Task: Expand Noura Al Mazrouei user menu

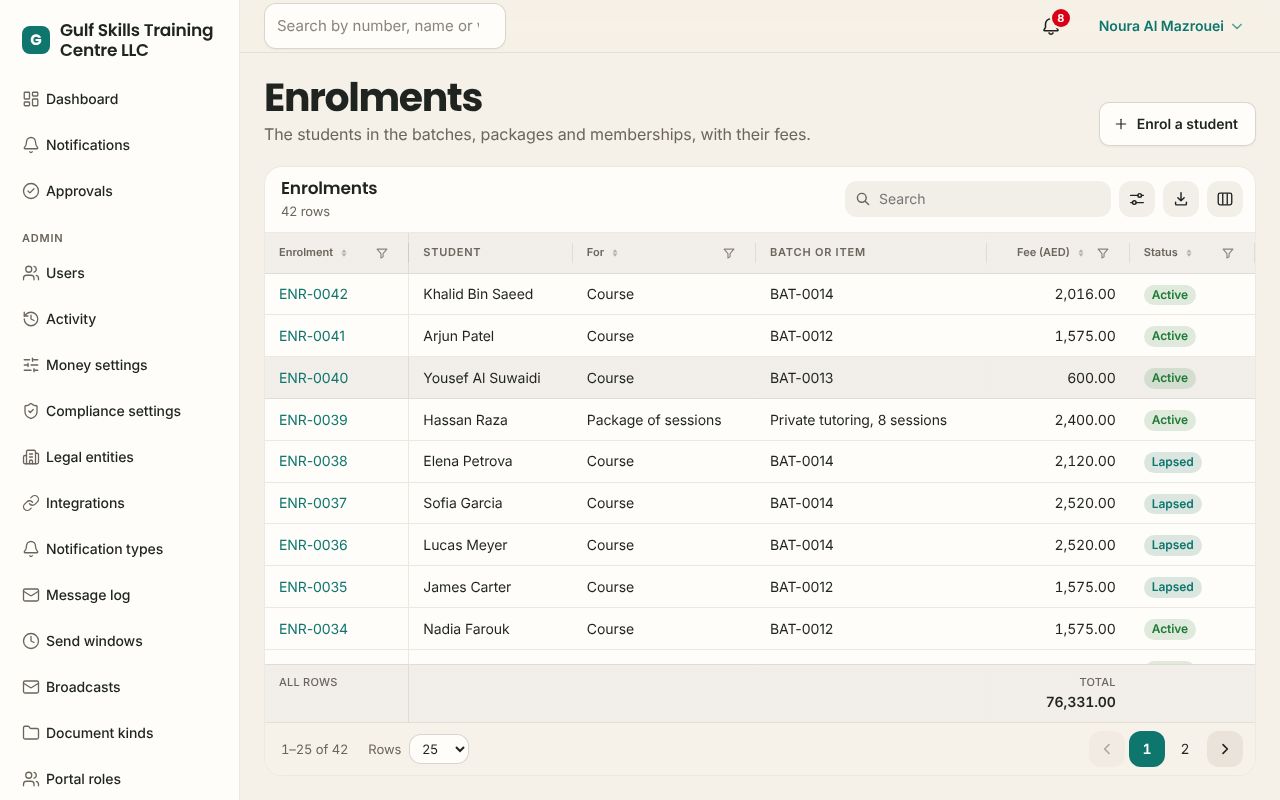Action: [x=1170, y=26]
